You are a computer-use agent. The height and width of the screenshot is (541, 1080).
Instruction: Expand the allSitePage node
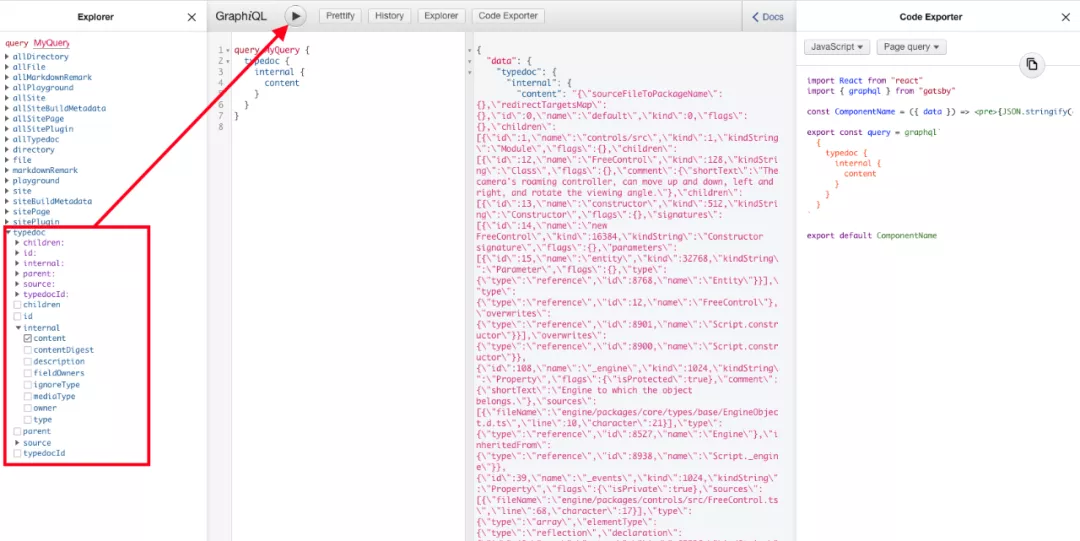pos(8,119)
